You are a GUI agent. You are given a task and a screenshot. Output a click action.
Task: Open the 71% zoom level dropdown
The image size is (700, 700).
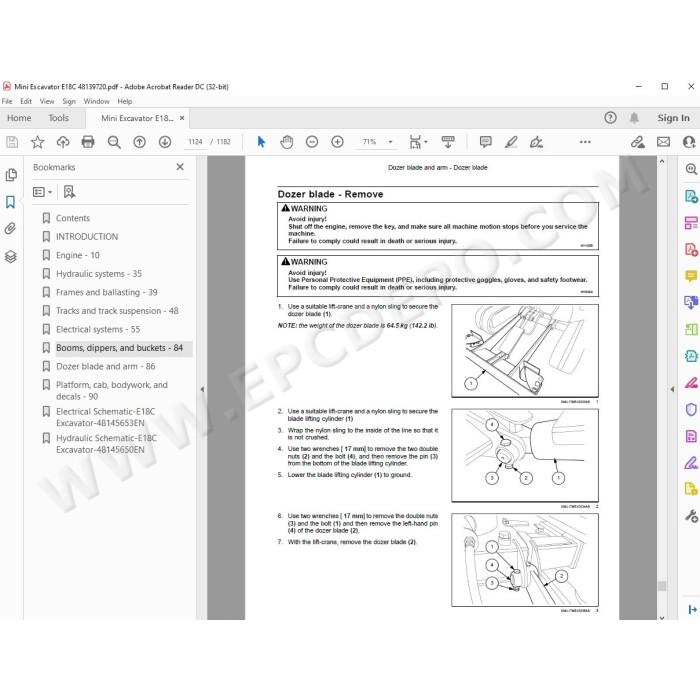coord(390,142)
